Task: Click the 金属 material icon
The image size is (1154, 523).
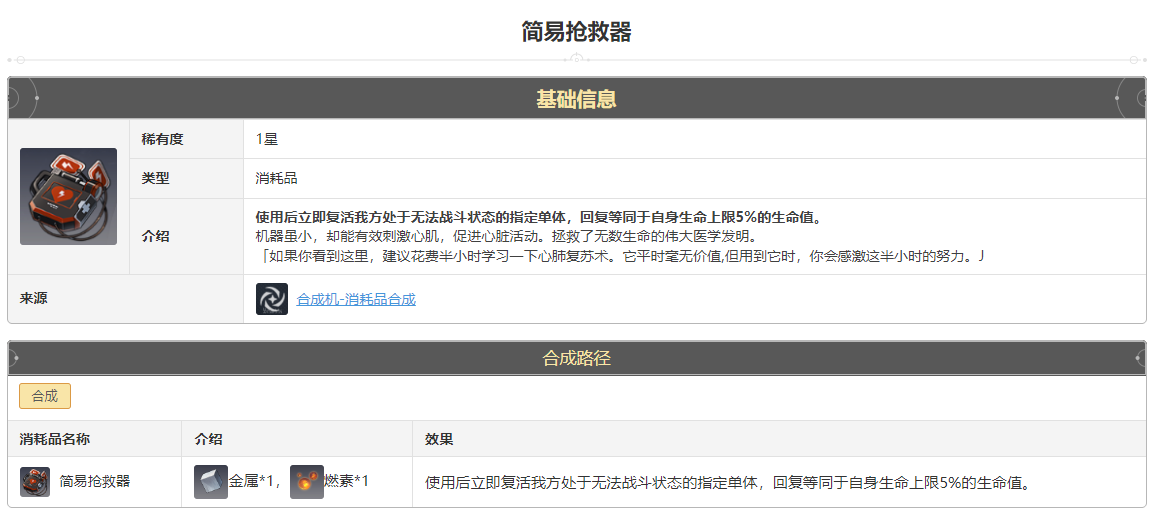Action: tap(211, 482)
